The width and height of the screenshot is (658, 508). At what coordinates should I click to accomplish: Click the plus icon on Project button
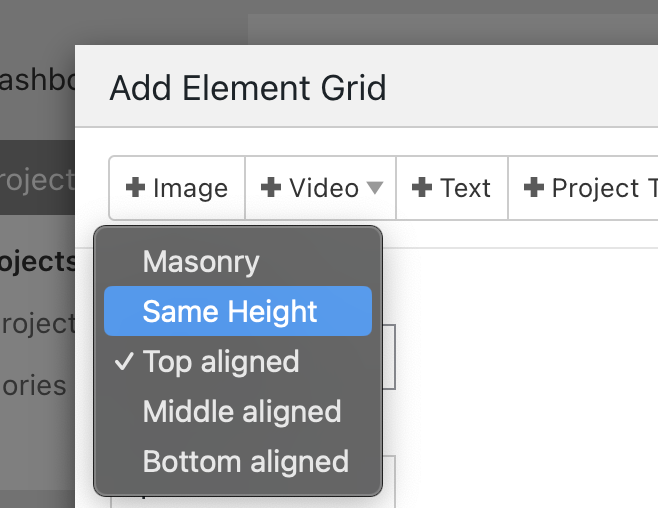tap(534, 188)
